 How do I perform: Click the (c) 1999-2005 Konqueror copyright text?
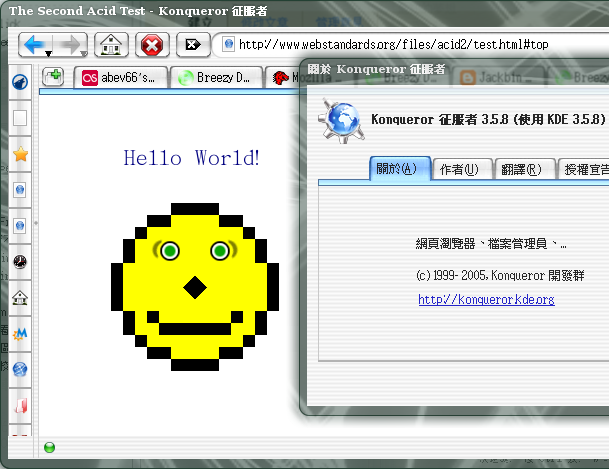pyautogui.click(x=500, y=275)
